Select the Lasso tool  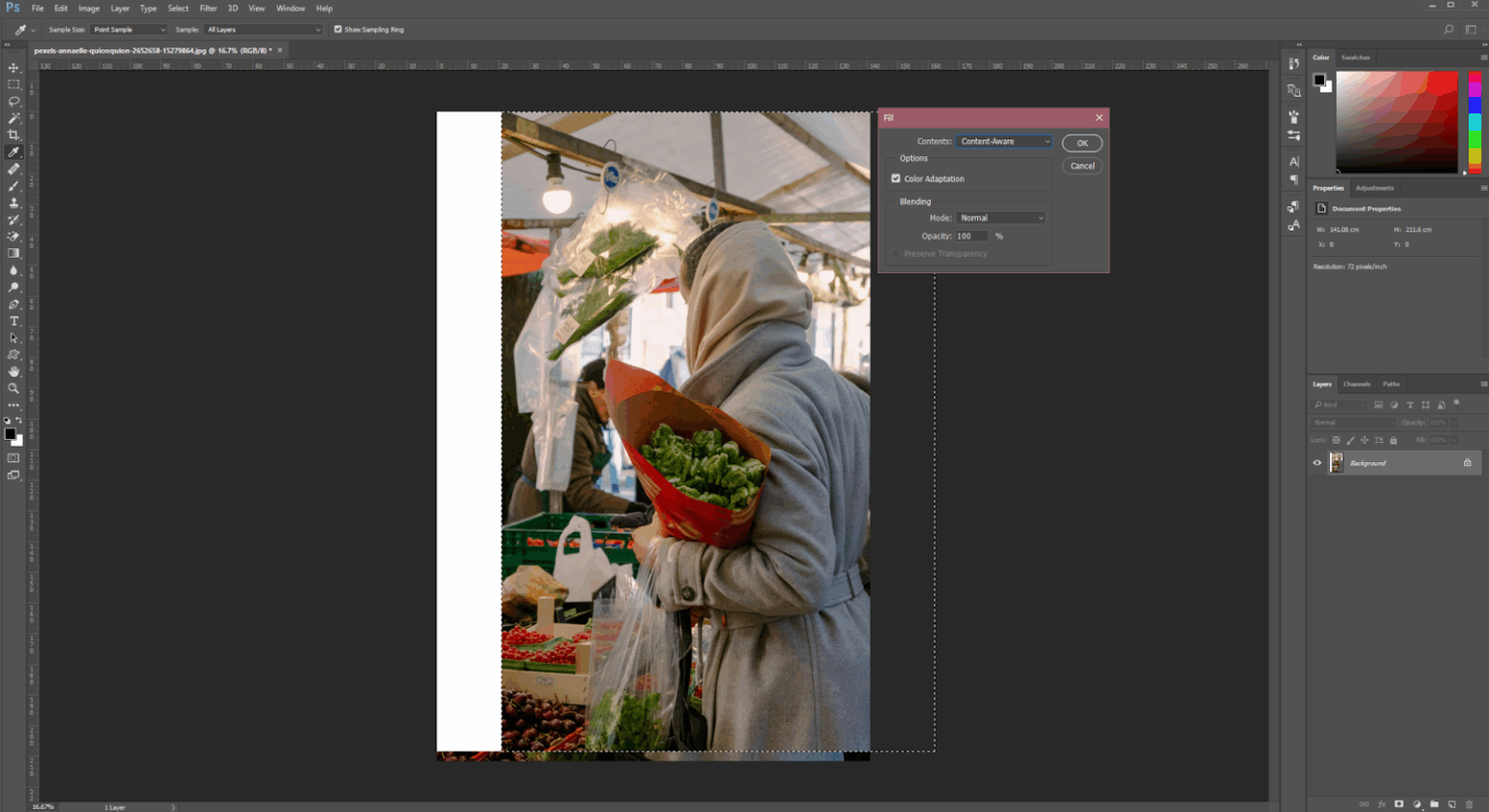(14, 102)
